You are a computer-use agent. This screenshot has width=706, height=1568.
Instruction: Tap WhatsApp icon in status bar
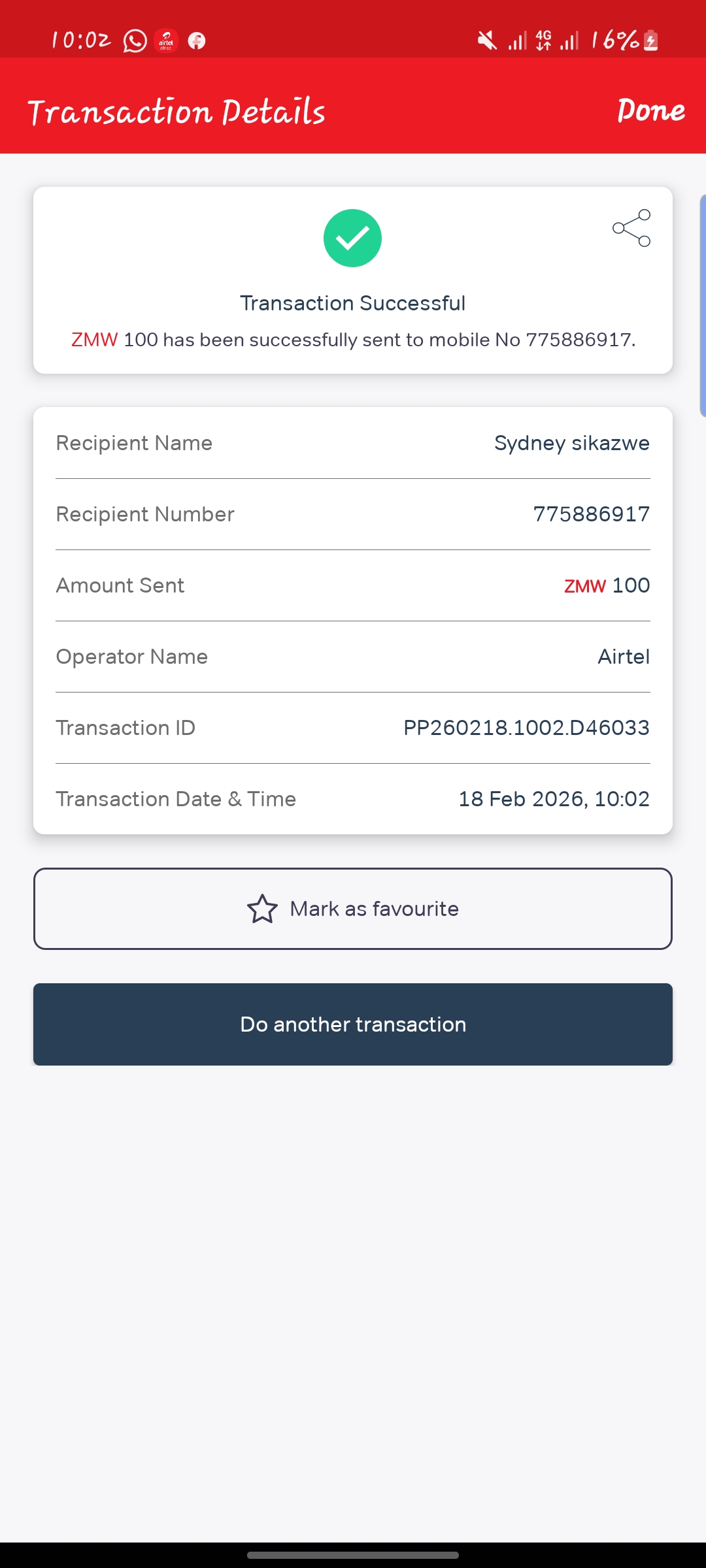tap(135, 41)
